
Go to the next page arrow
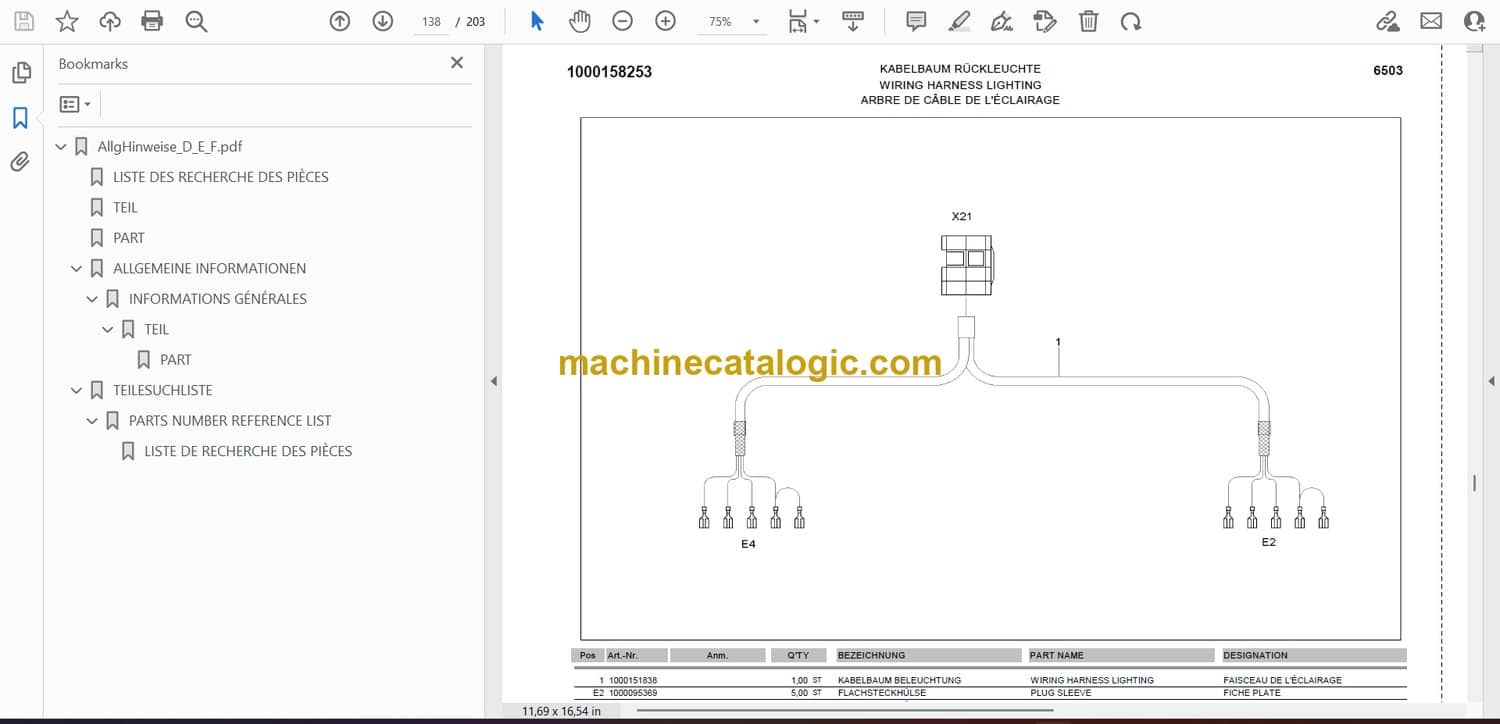point(382,21)
